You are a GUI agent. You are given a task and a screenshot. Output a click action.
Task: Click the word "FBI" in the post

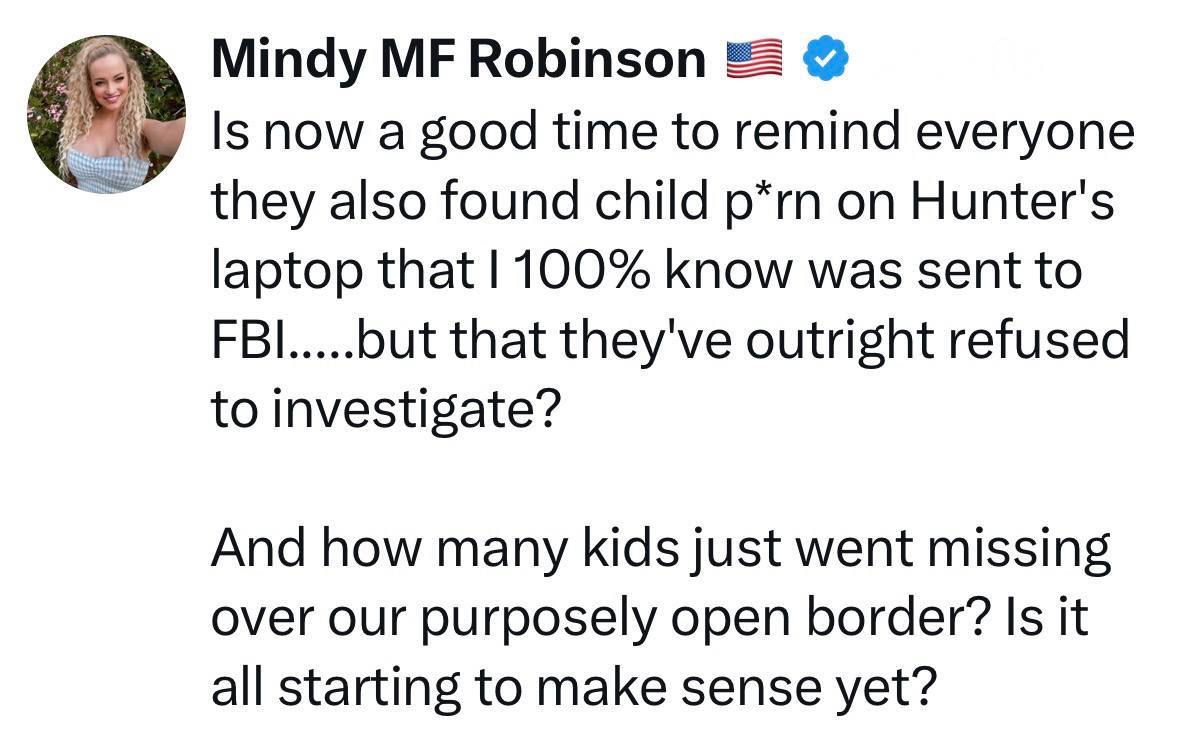point(248,341)
